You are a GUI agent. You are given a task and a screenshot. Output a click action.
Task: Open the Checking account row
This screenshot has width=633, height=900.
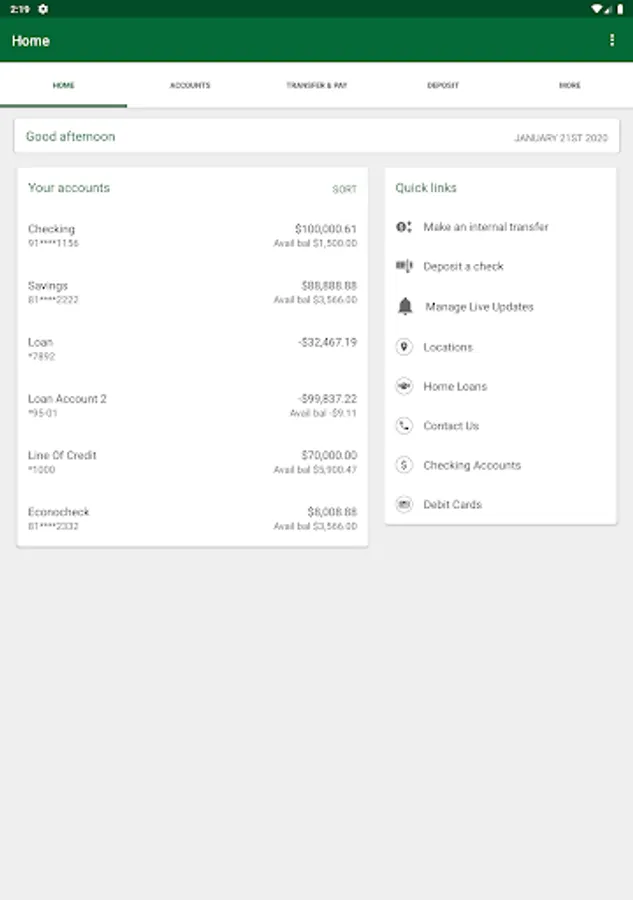[x=192, y=236]
